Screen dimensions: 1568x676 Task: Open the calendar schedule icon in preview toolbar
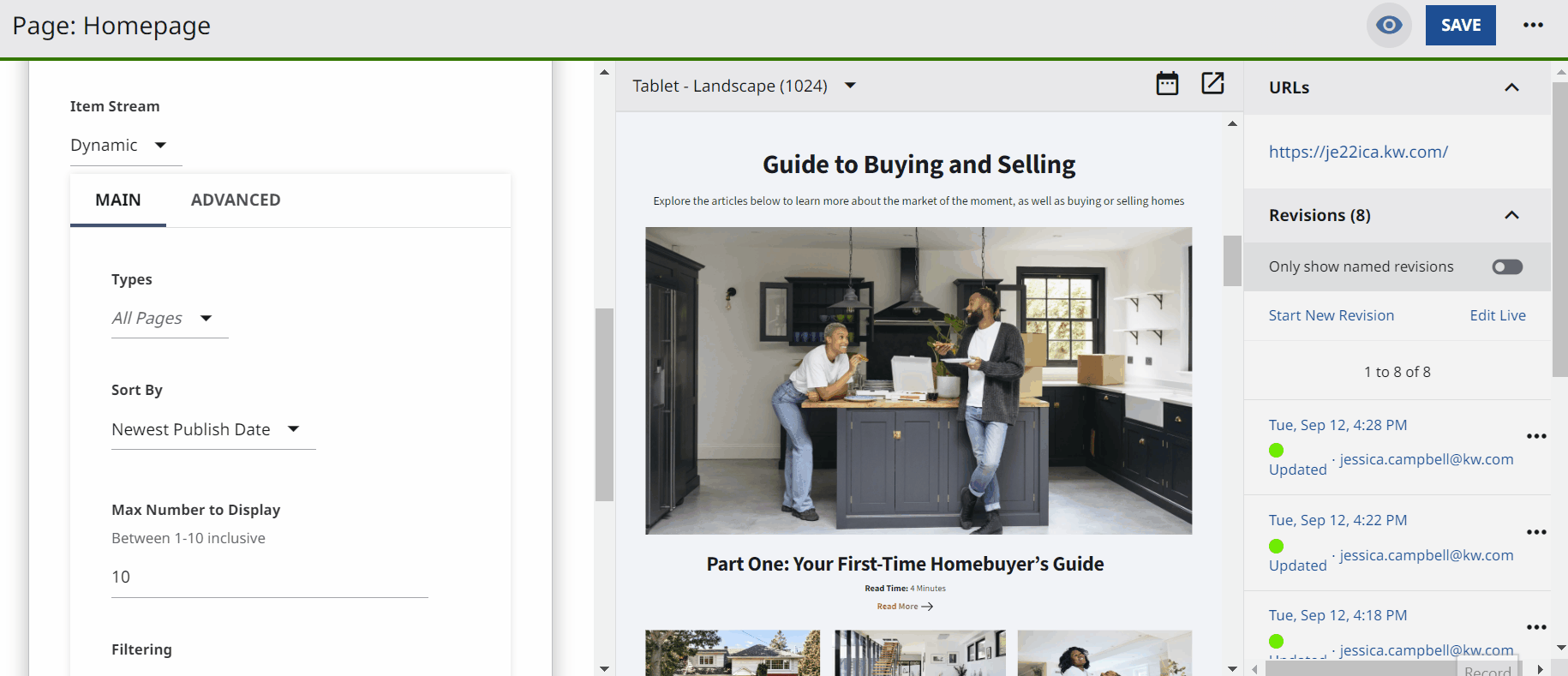tap(1167, 83)
